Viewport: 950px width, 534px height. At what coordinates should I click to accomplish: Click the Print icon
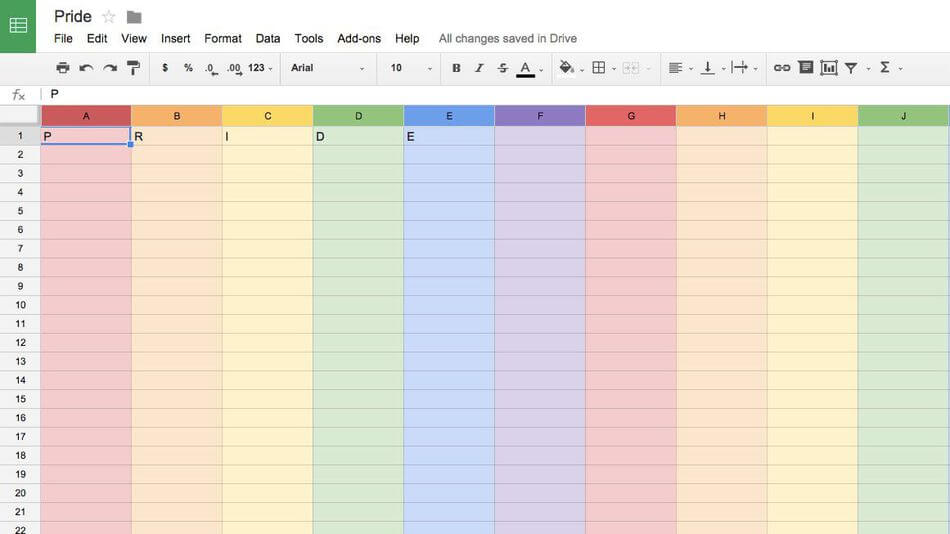point(62,68)
